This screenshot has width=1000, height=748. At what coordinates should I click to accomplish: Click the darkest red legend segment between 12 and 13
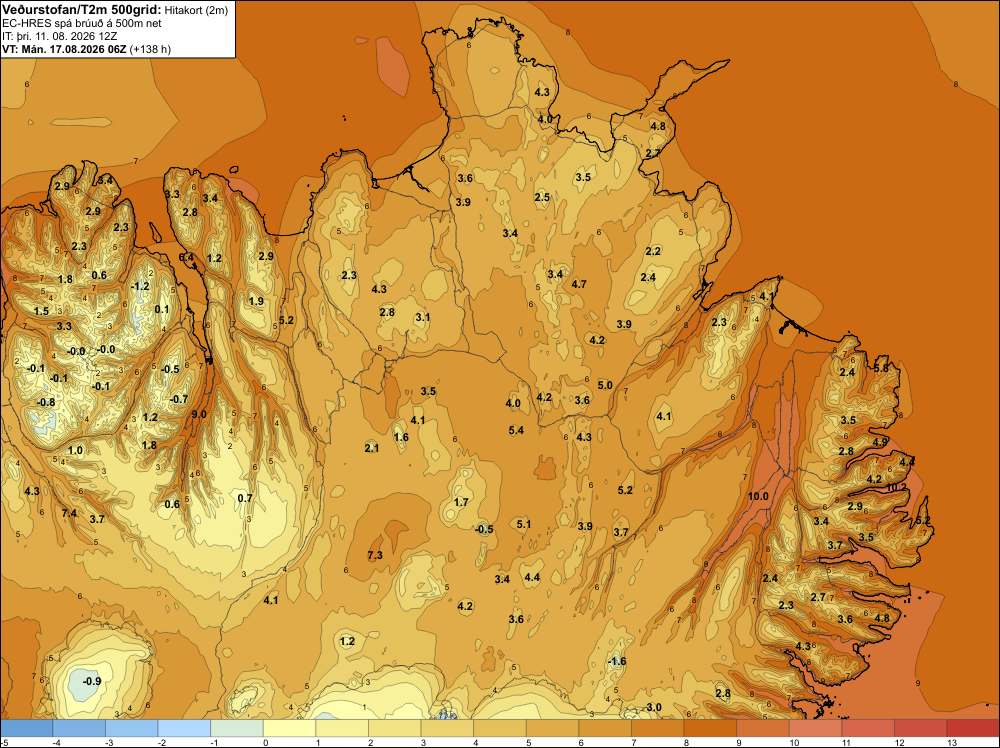(x=920, y=728)
